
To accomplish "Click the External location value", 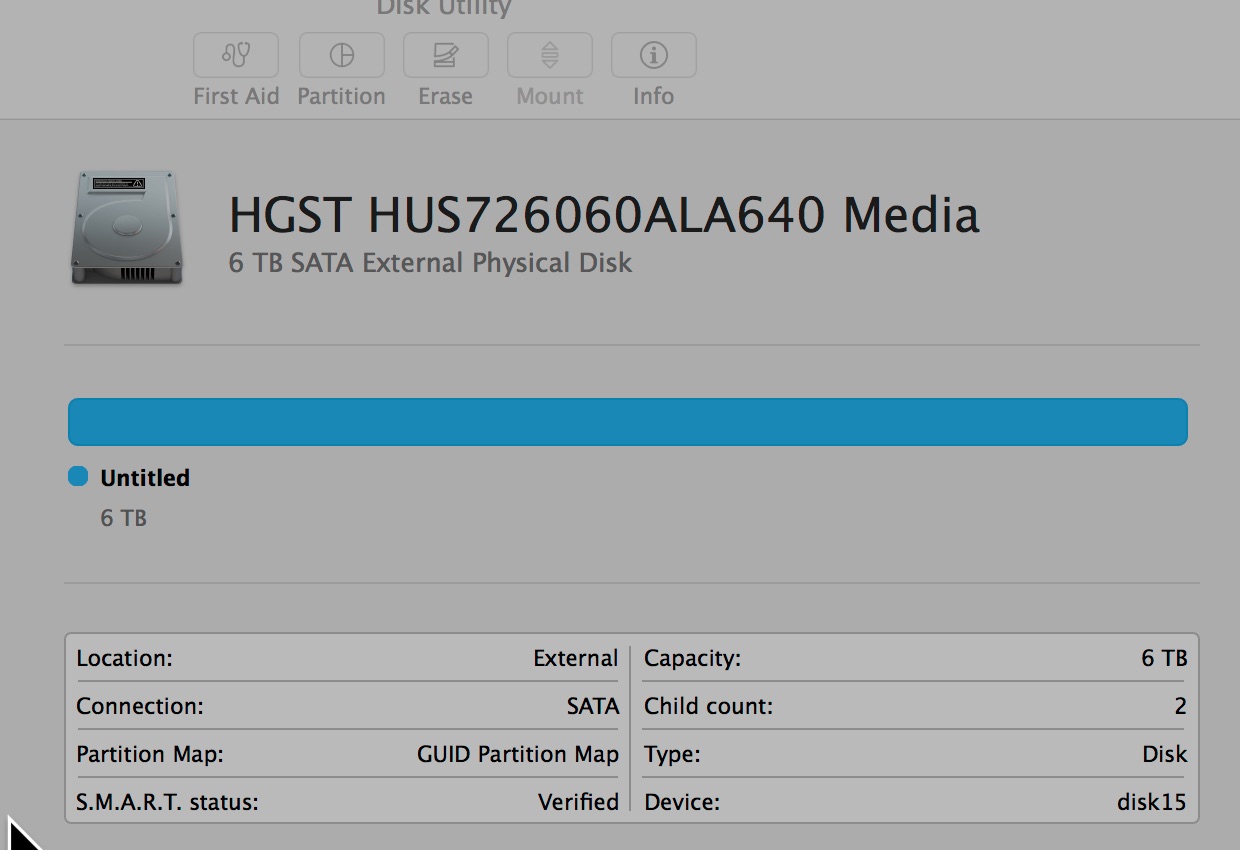I will point(576,658).
